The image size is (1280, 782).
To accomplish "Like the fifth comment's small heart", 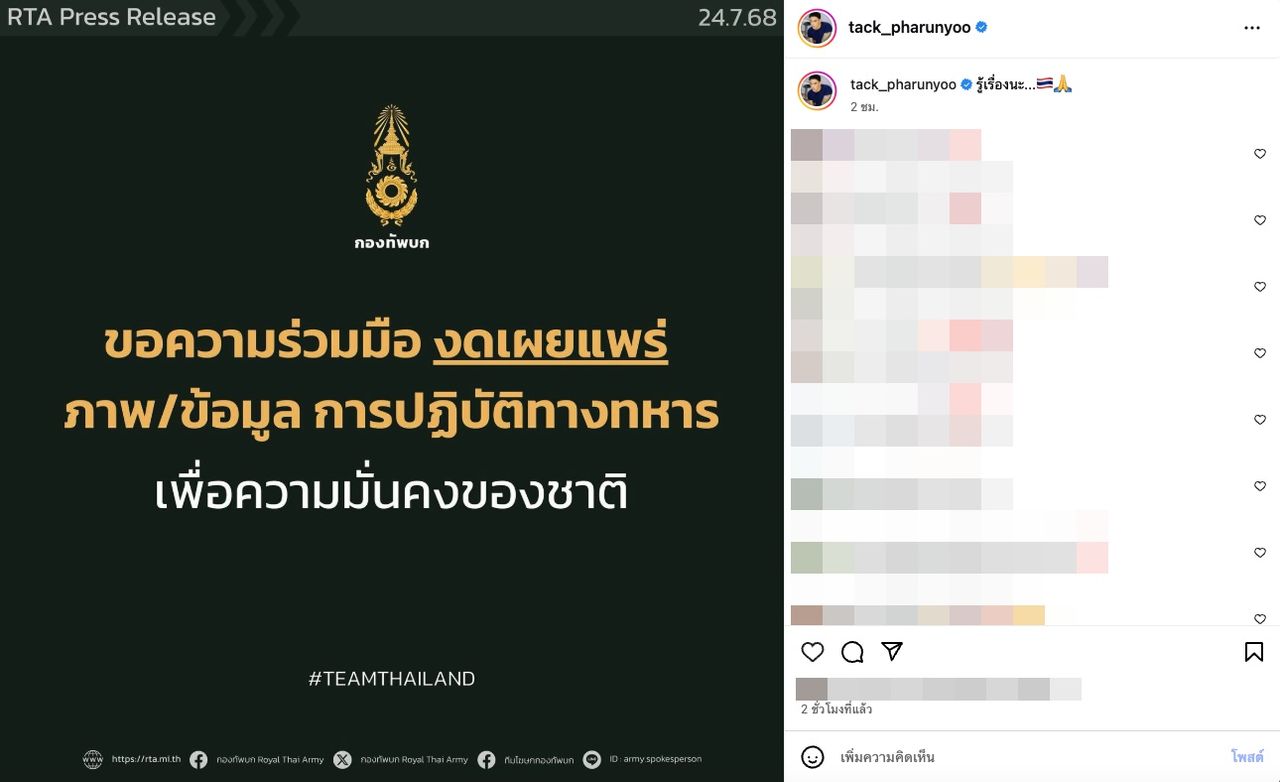I will (1260, 420).
